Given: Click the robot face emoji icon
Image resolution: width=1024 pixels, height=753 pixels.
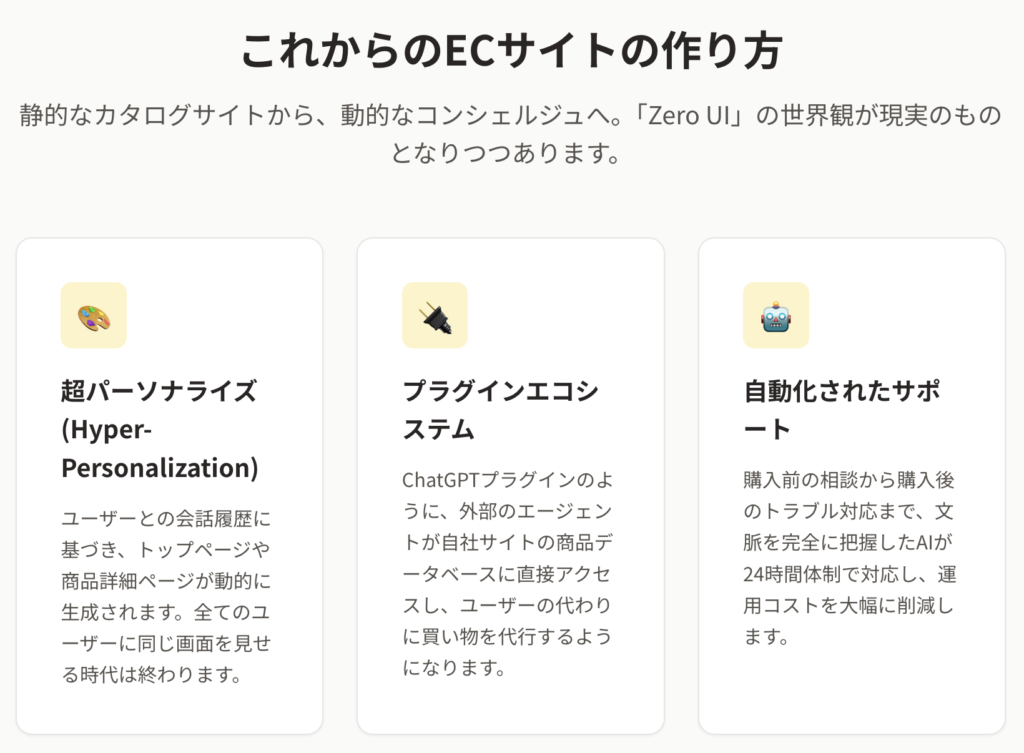Looking at the screenshot, I should click(776, 316).
